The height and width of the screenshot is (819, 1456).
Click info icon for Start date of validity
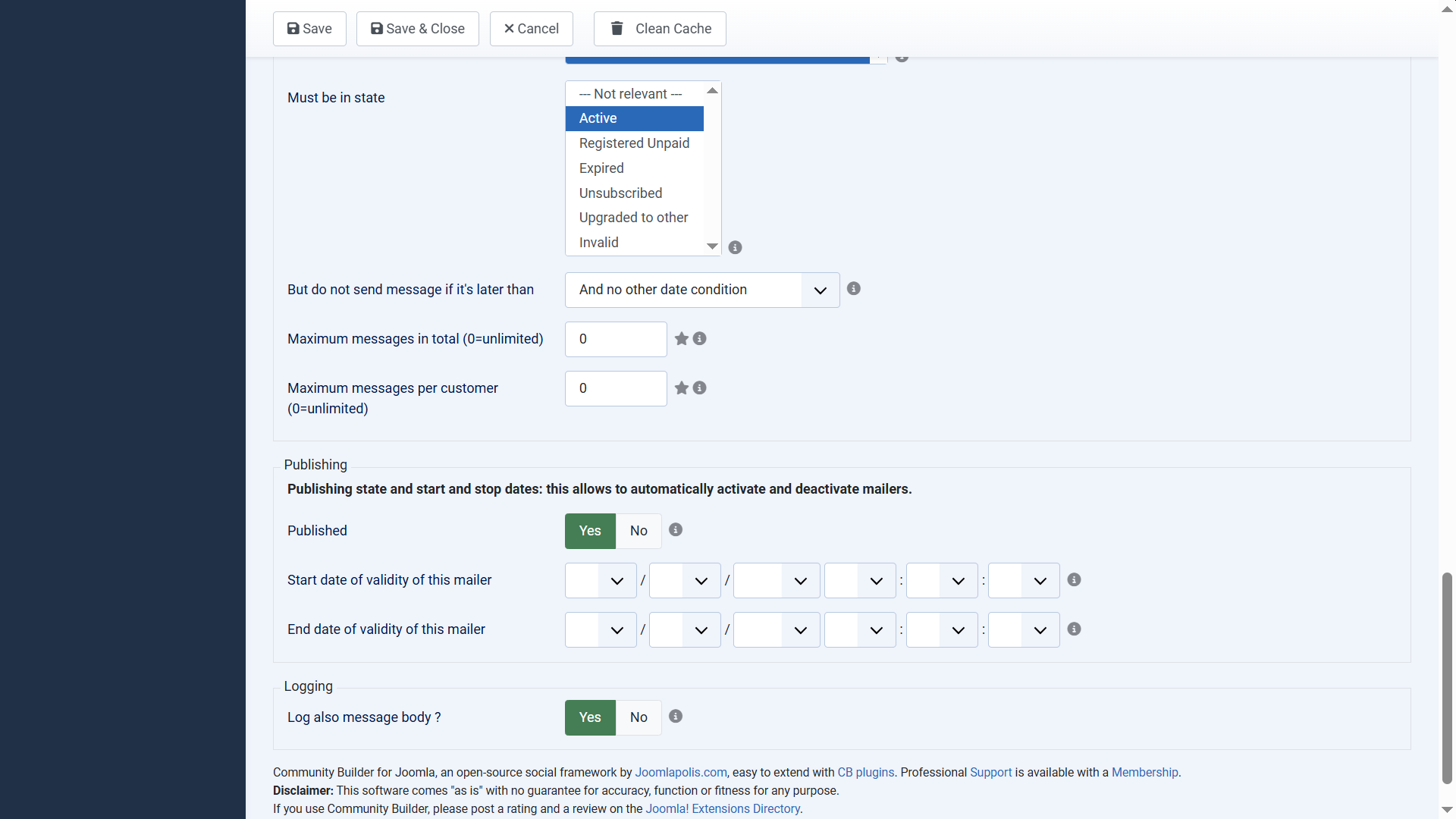(x=1074, y=580)
